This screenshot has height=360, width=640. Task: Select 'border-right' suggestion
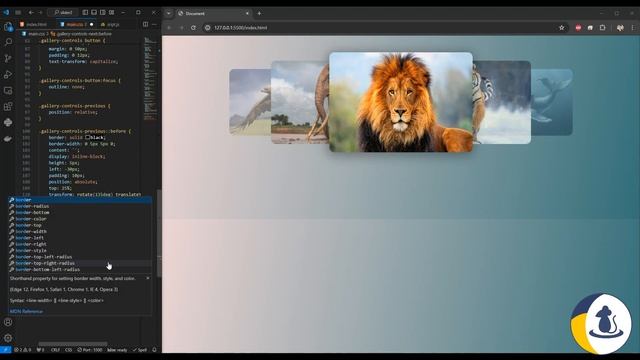pyautogui.click(x=80, y=244)
